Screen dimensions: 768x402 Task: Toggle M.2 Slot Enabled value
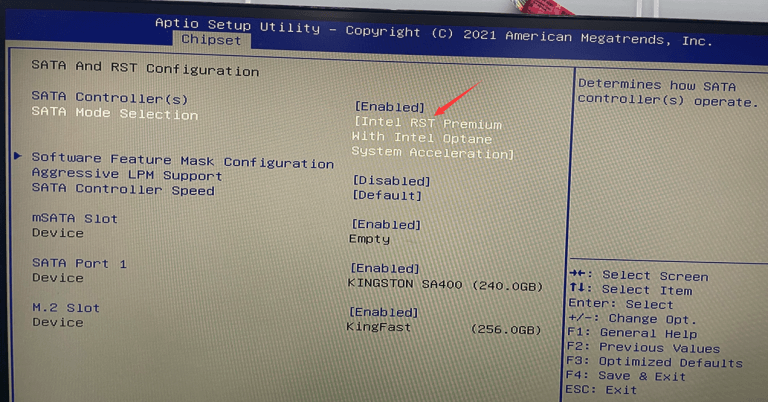384,312
